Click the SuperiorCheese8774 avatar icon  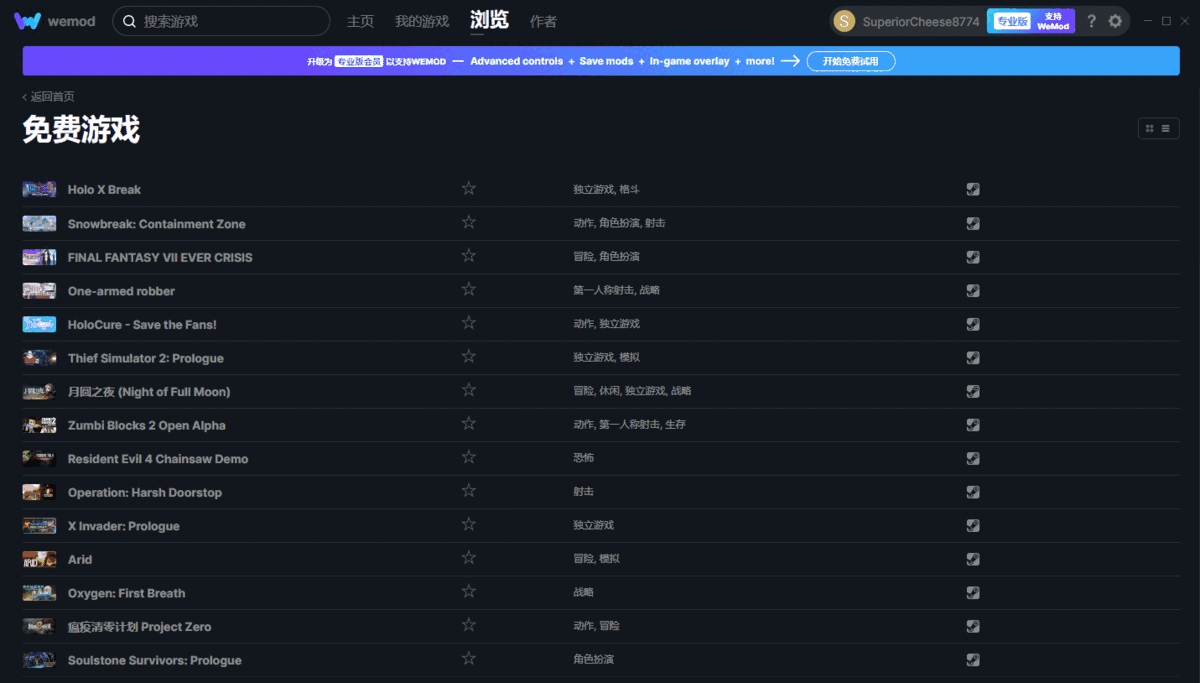pos(841,20)
